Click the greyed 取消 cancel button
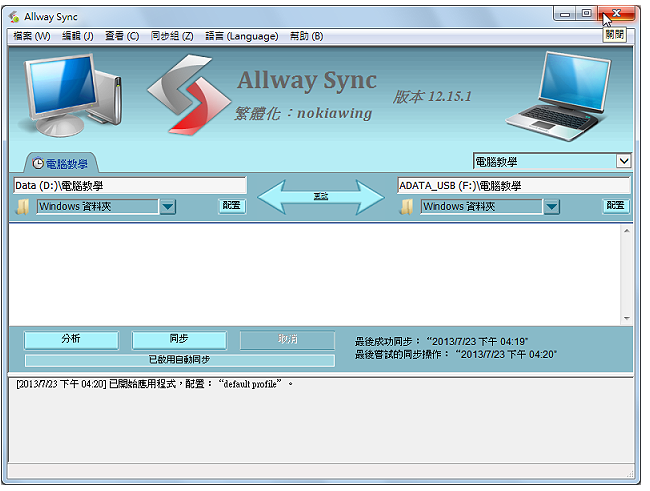 click(287, 340)
